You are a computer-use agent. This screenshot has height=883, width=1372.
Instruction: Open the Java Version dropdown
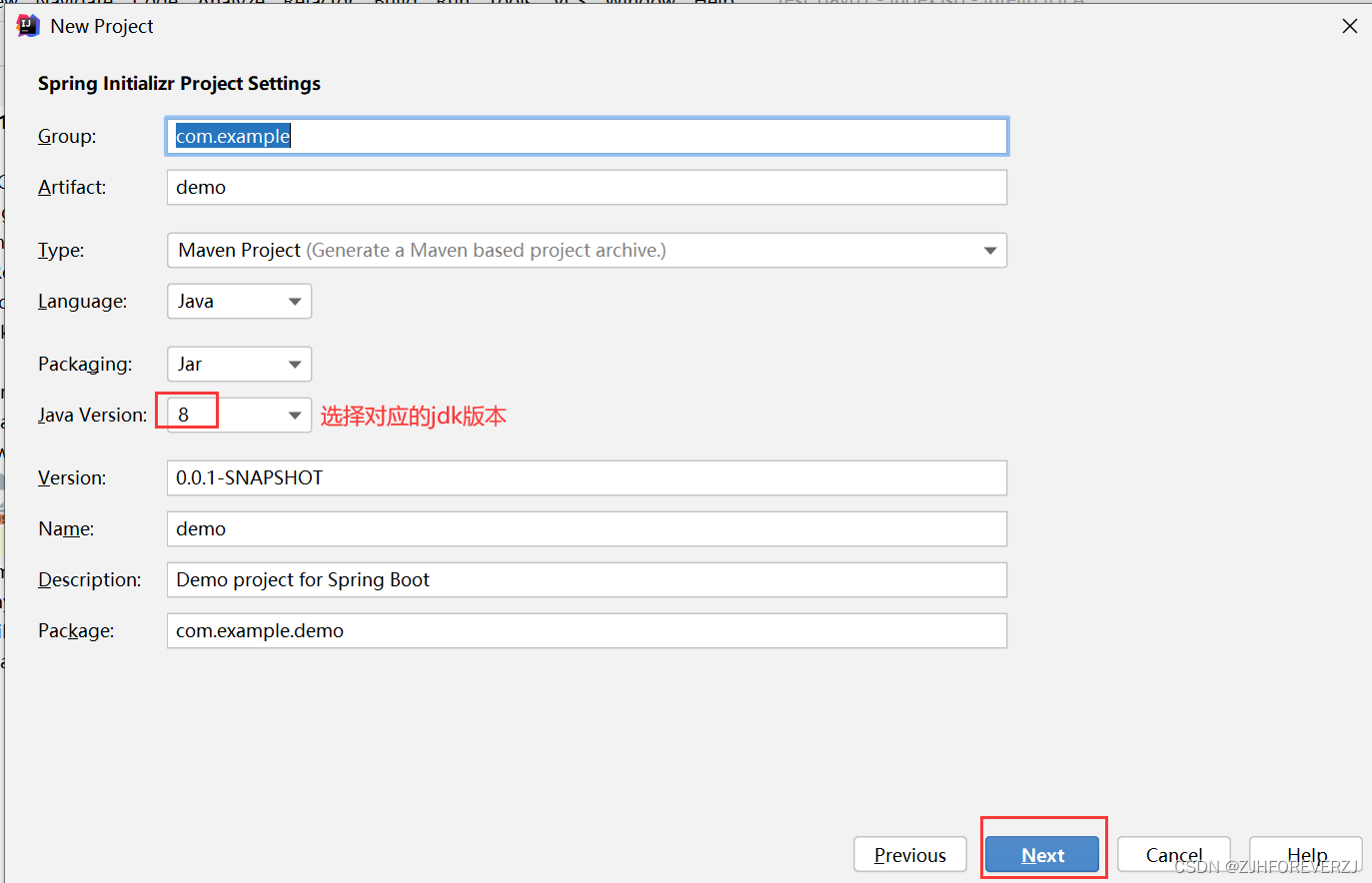click(239, 415)
